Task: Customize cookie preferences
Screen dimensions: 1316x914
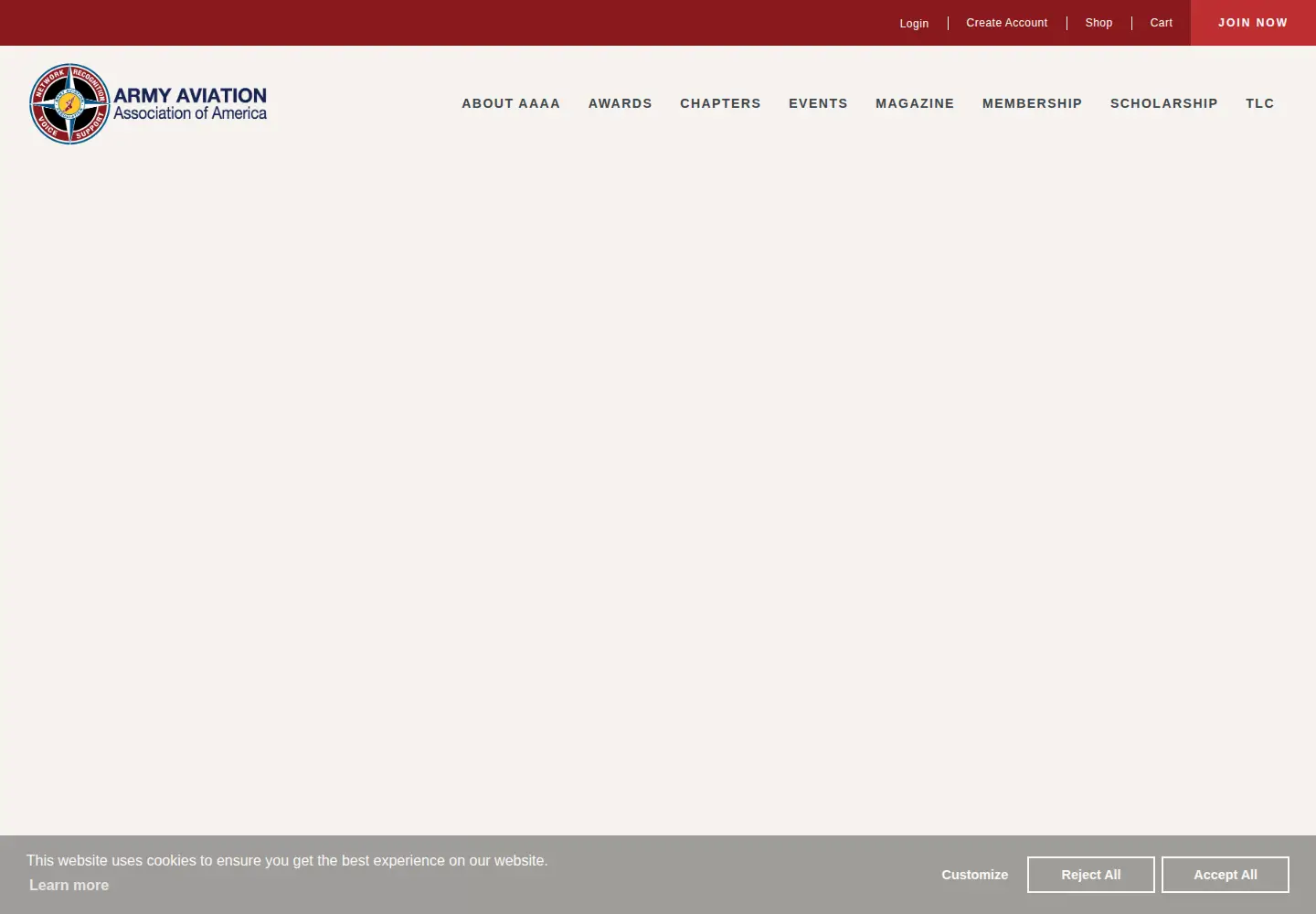Action: 975,875
